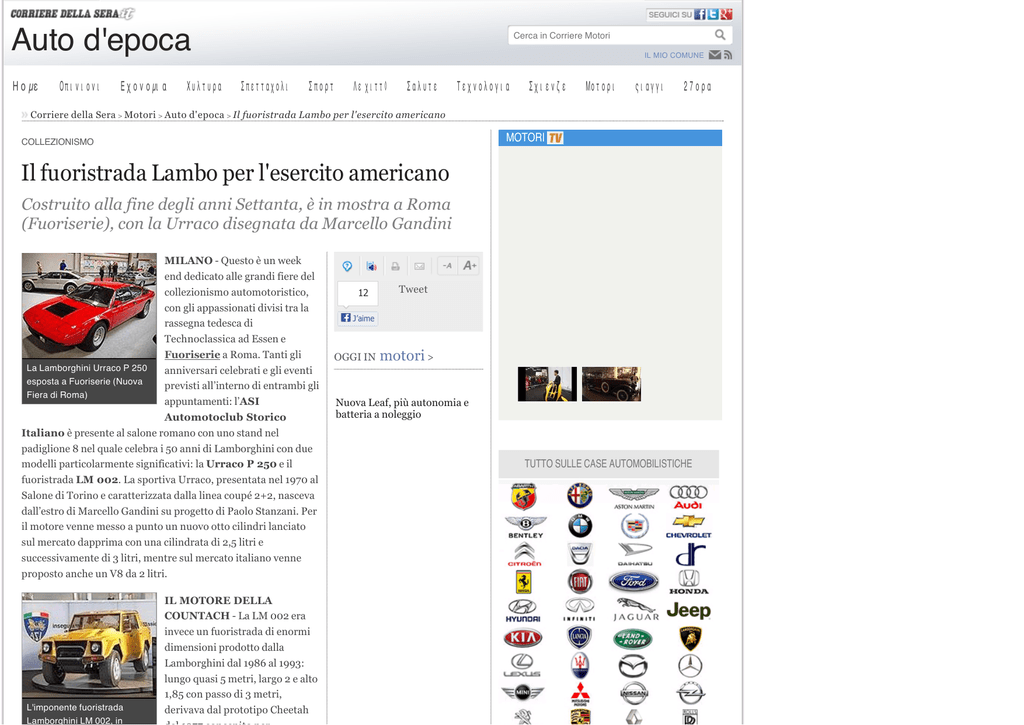Decrease text size with -A button
This screenshot has height=725, width=1024.
tap(447, 266)
